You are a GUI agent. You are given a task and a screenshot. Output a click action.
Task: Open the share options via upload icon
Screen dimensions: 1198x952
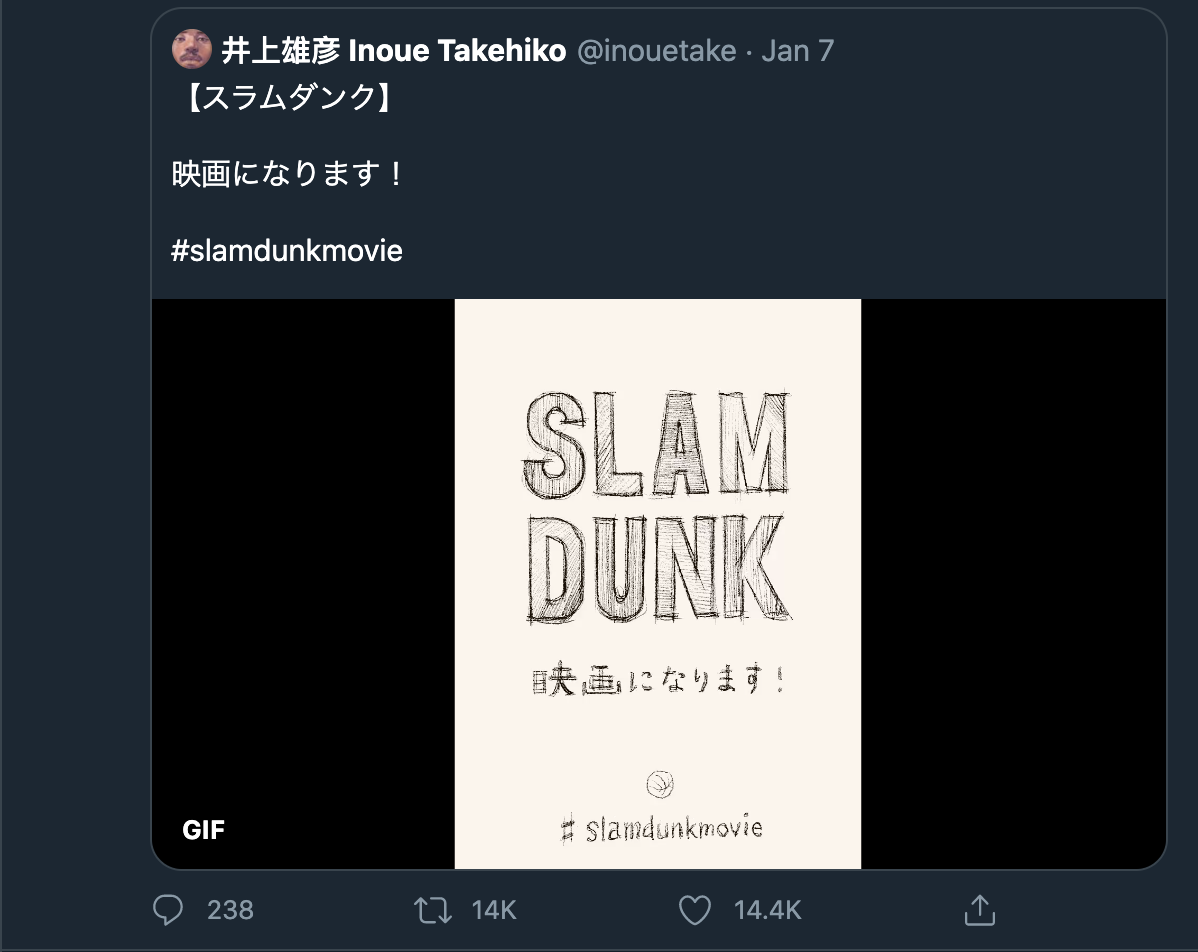pyautogui.click(x=980, y=910)
